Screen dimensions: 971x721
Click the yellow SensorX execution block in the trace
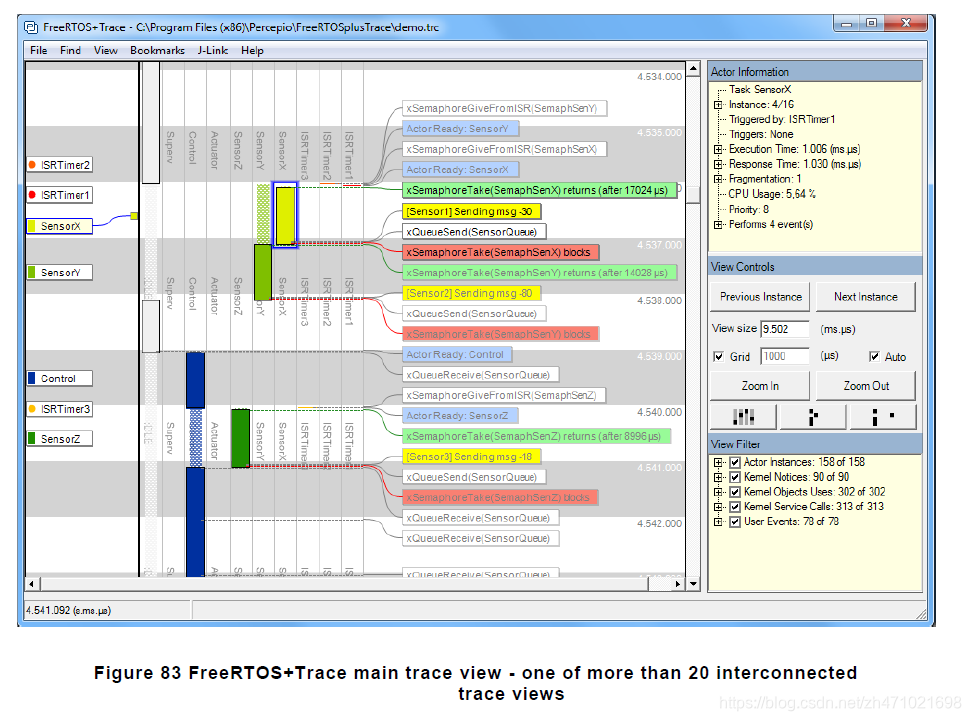click(285, 216)
